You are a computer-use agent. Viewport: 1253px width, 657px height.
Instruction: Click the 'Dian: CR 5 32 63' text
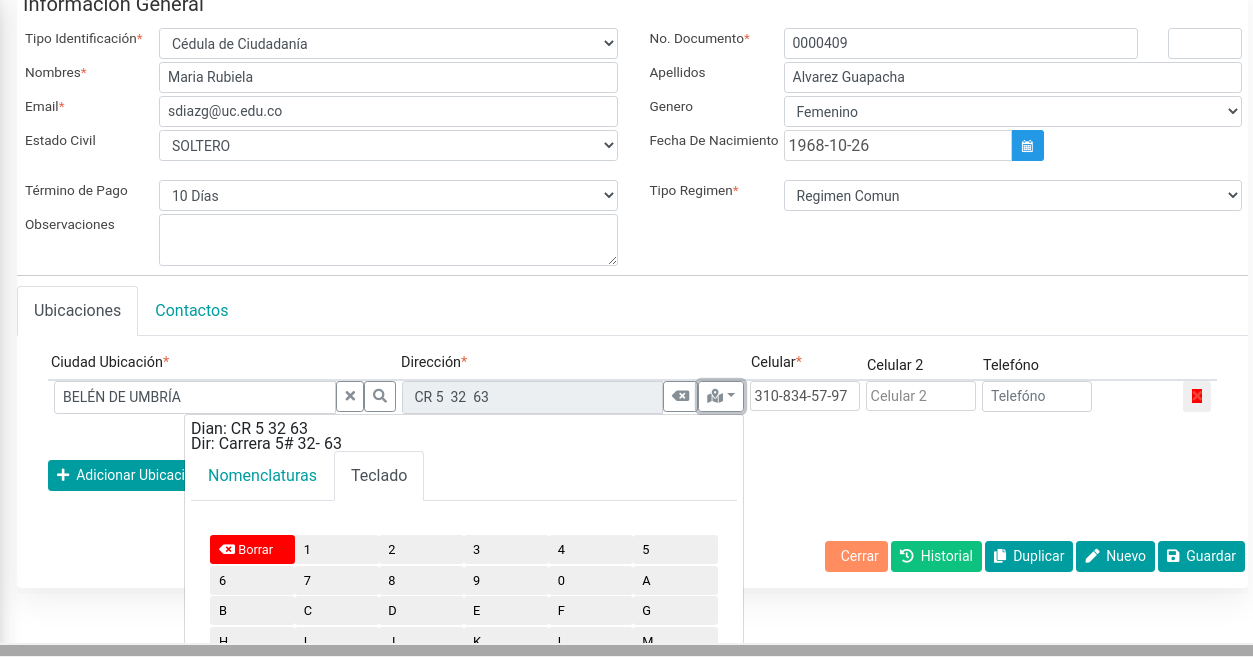249,428
